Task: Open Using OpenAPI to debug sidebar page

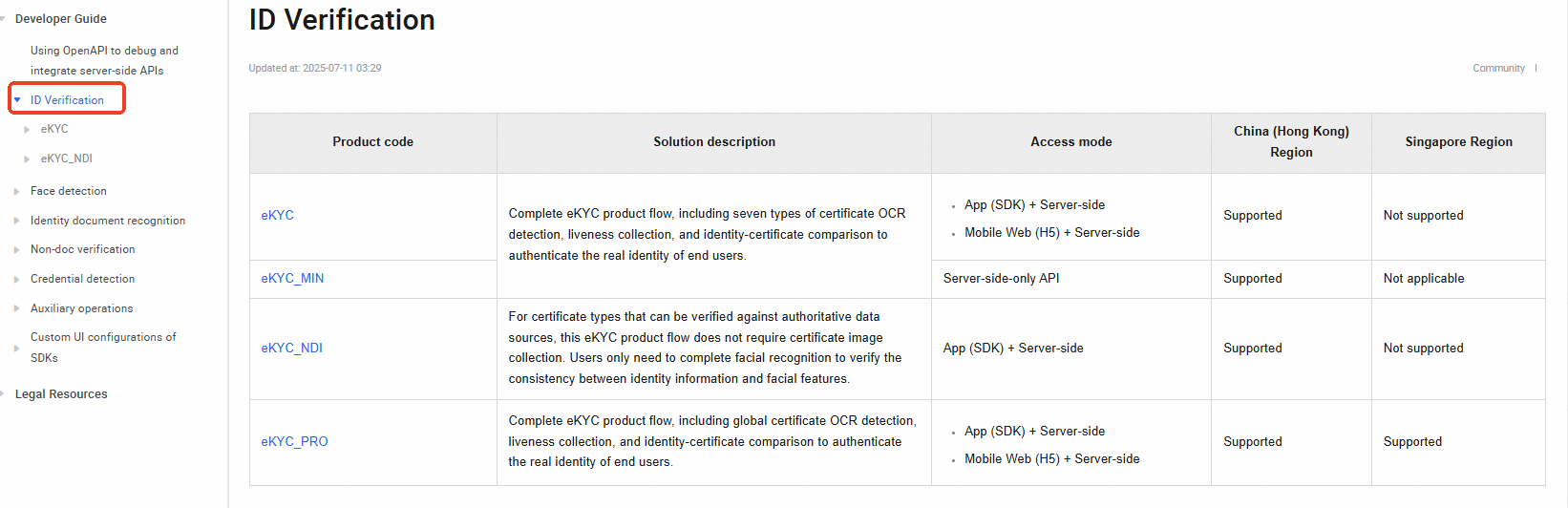Action: point(103,60)
